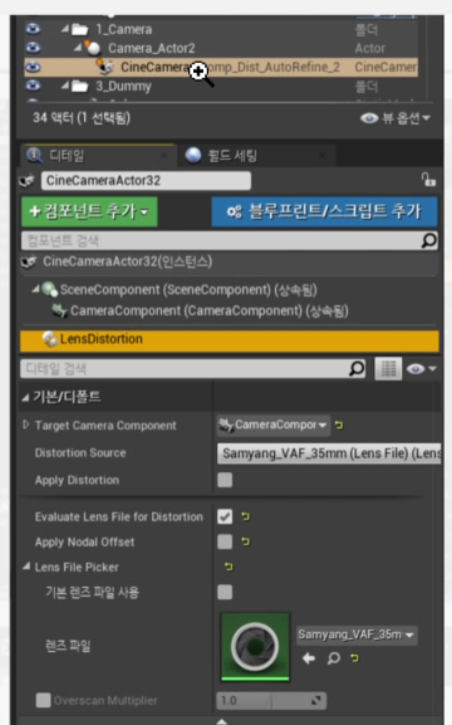Enable the 기본 렌즈 파일 사용 checkbox

[x=225, y=592]
